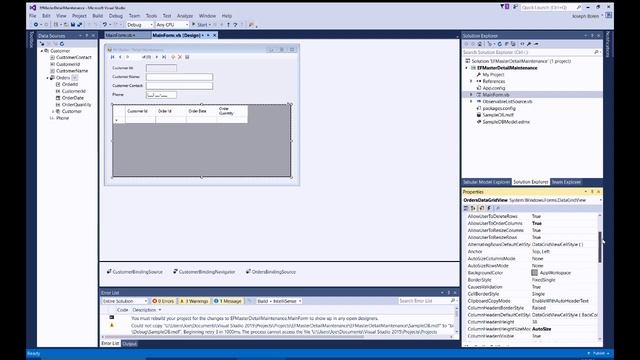Open the Tools menu
This screenshot has height=360, width=640.
click(151, 16)
